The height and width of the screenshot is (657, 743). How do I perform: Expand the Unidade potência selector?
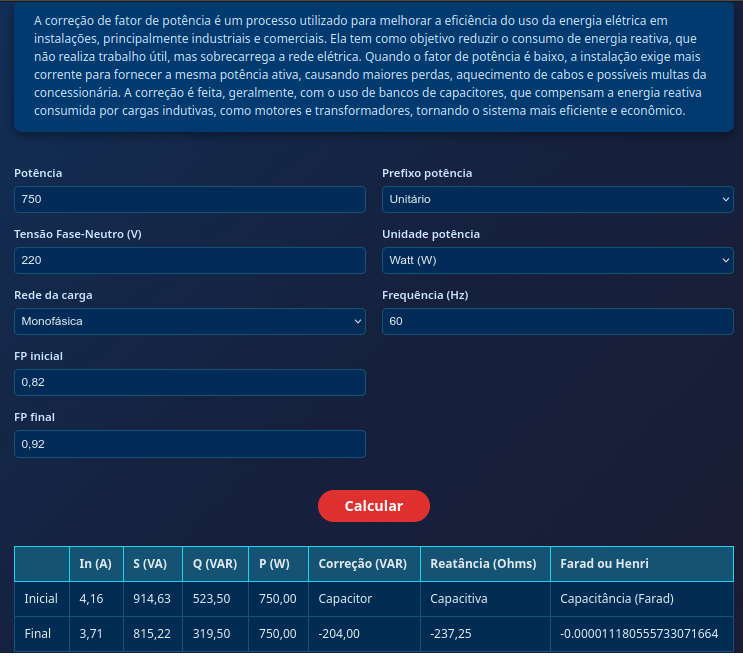click(557, 260)
